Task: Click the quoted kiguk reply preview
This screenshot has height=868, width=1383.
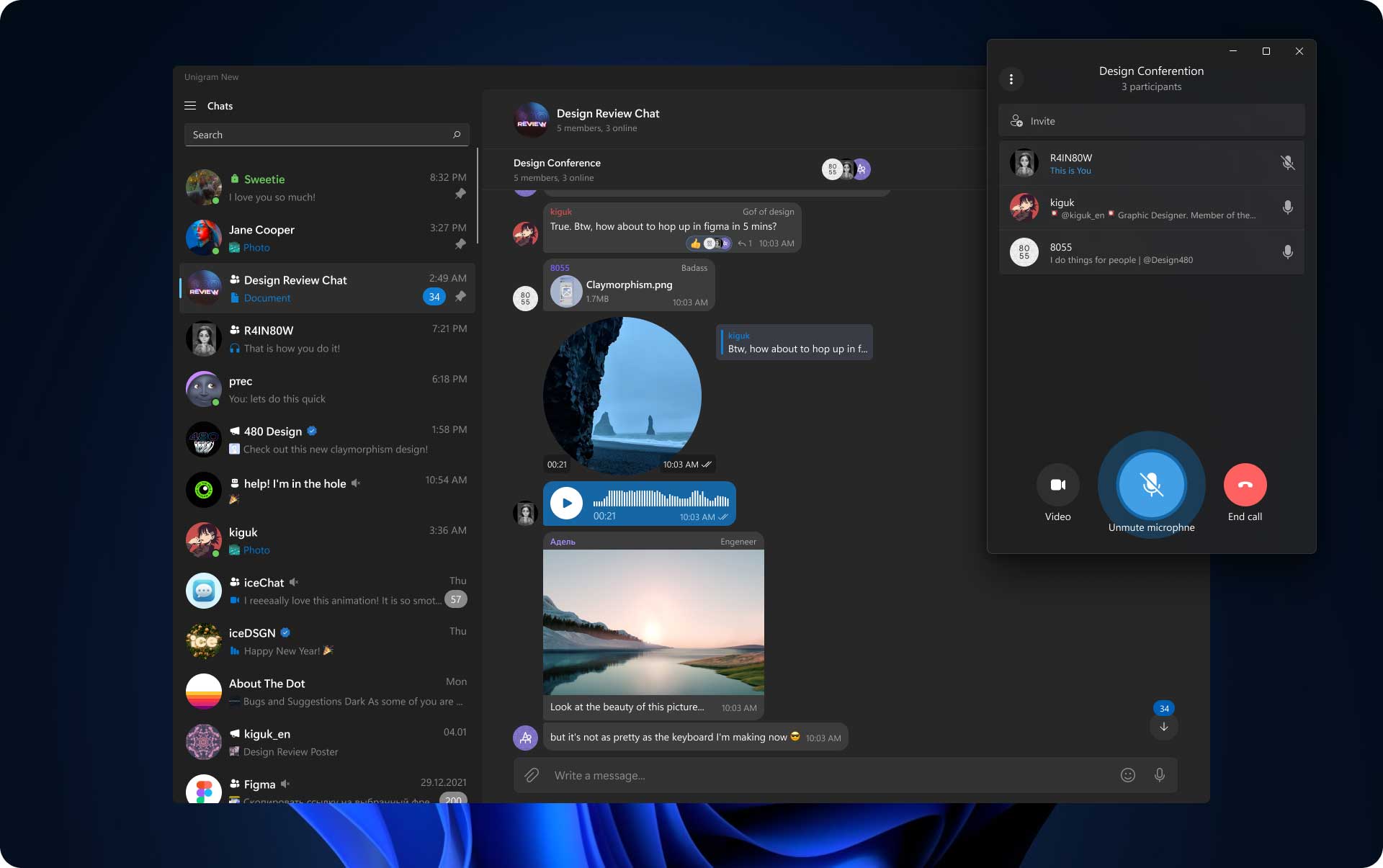Action: pos(795,342)
